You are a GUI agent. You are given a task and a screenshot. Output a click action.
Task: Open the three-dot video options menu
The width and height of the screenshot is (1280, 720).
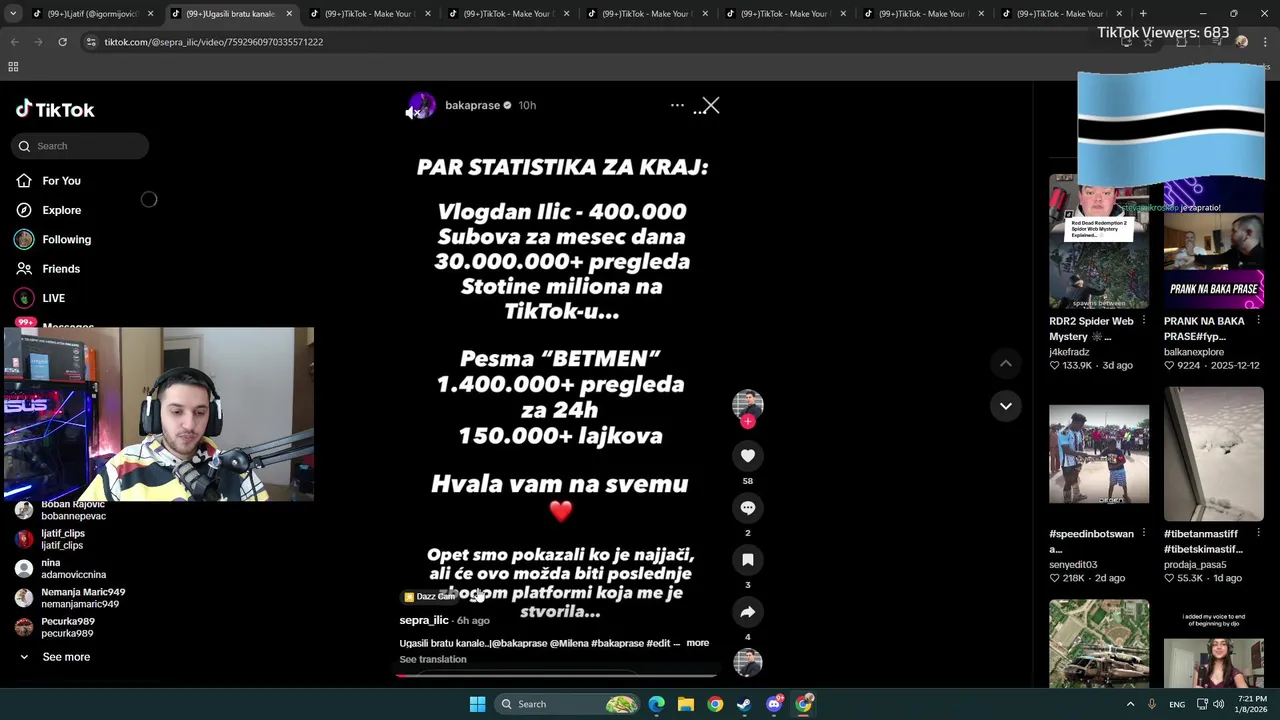677,105
